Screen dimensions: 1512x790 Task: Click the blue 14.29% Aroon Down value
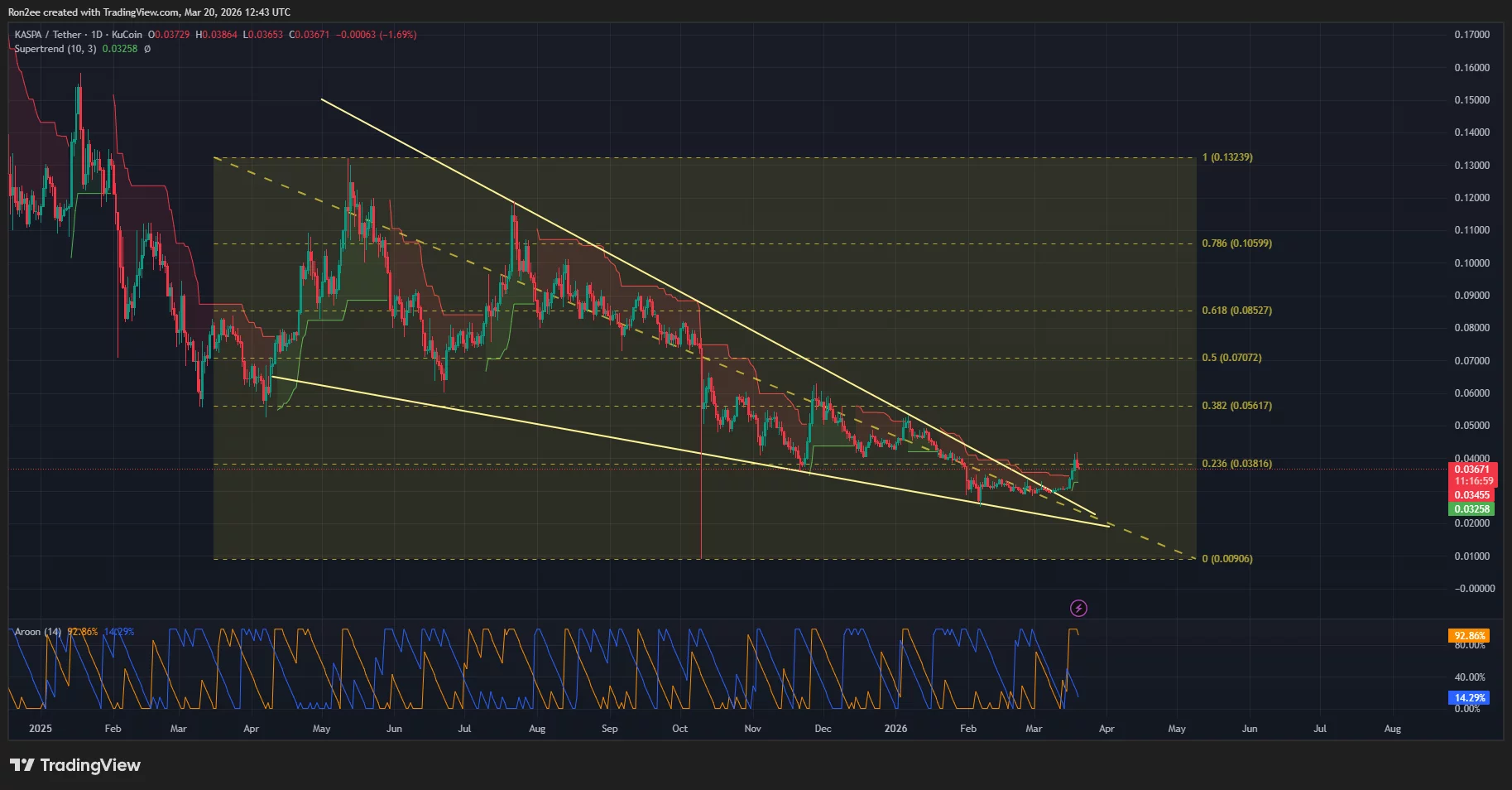pos(119,632)
